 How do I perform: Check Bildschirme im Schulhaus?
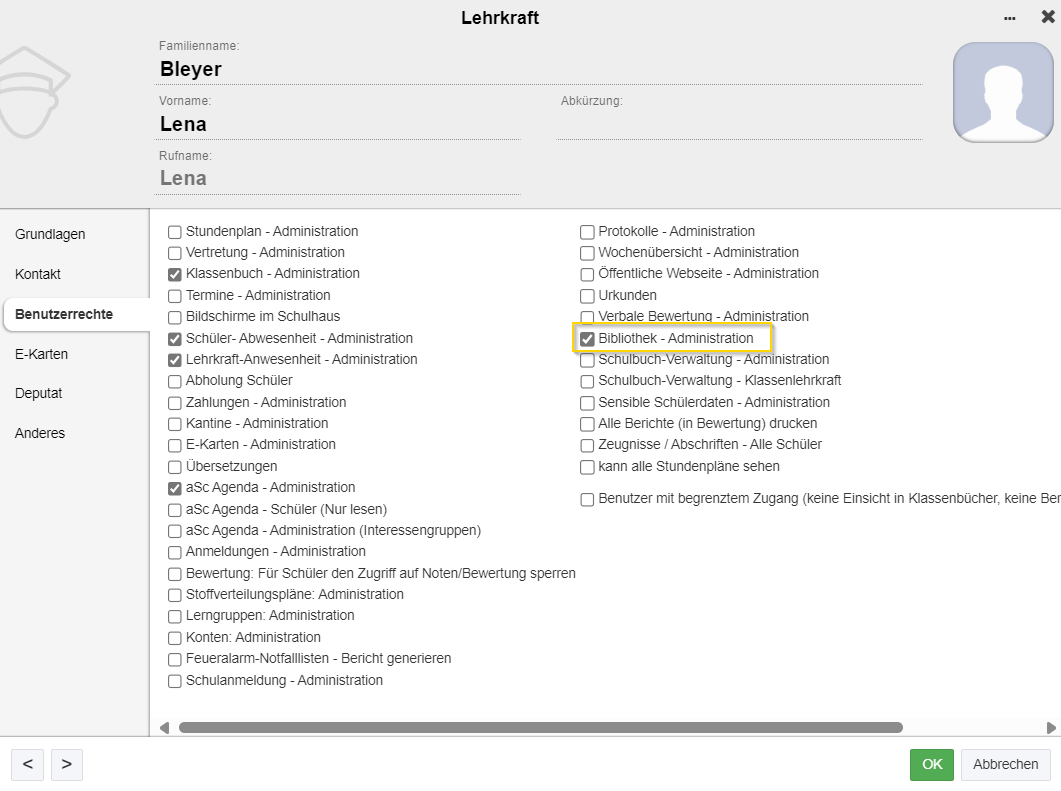175,317
